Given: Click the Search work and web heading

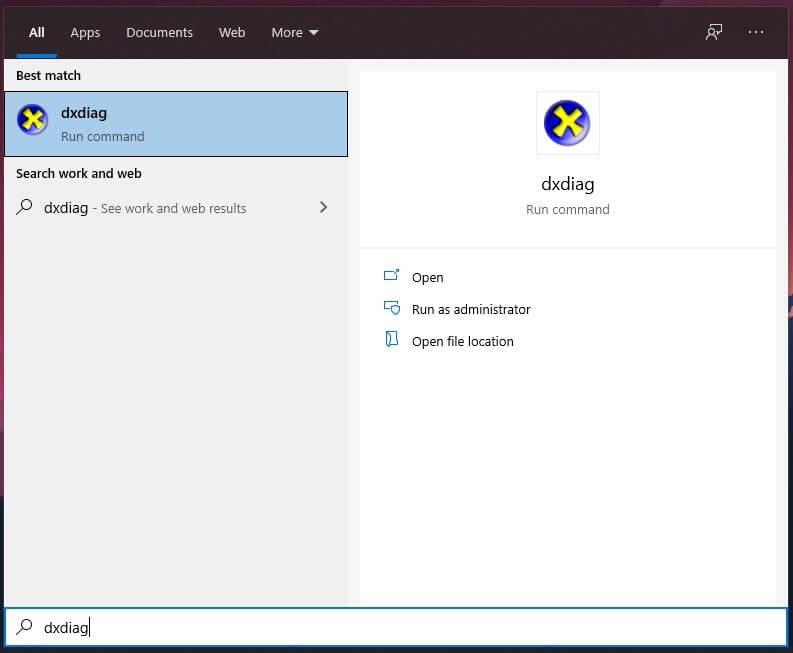Looking at the screenshot, I should pos(79,173).
